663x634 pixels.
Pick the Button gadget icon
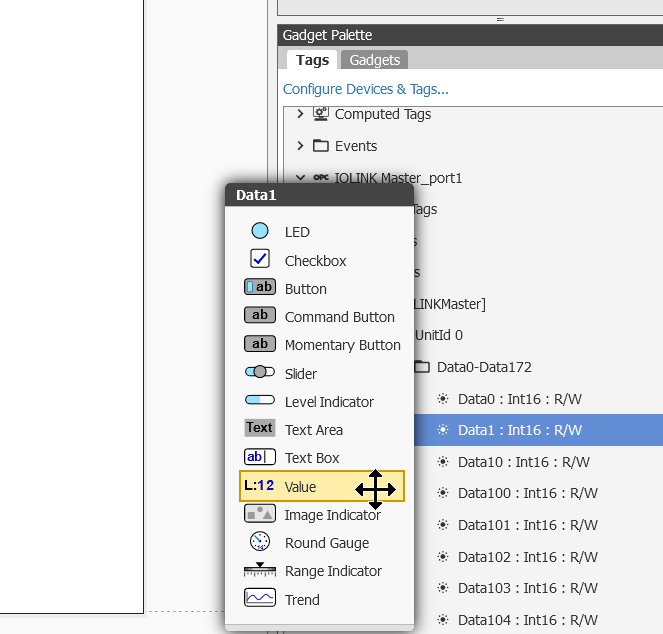260,287
